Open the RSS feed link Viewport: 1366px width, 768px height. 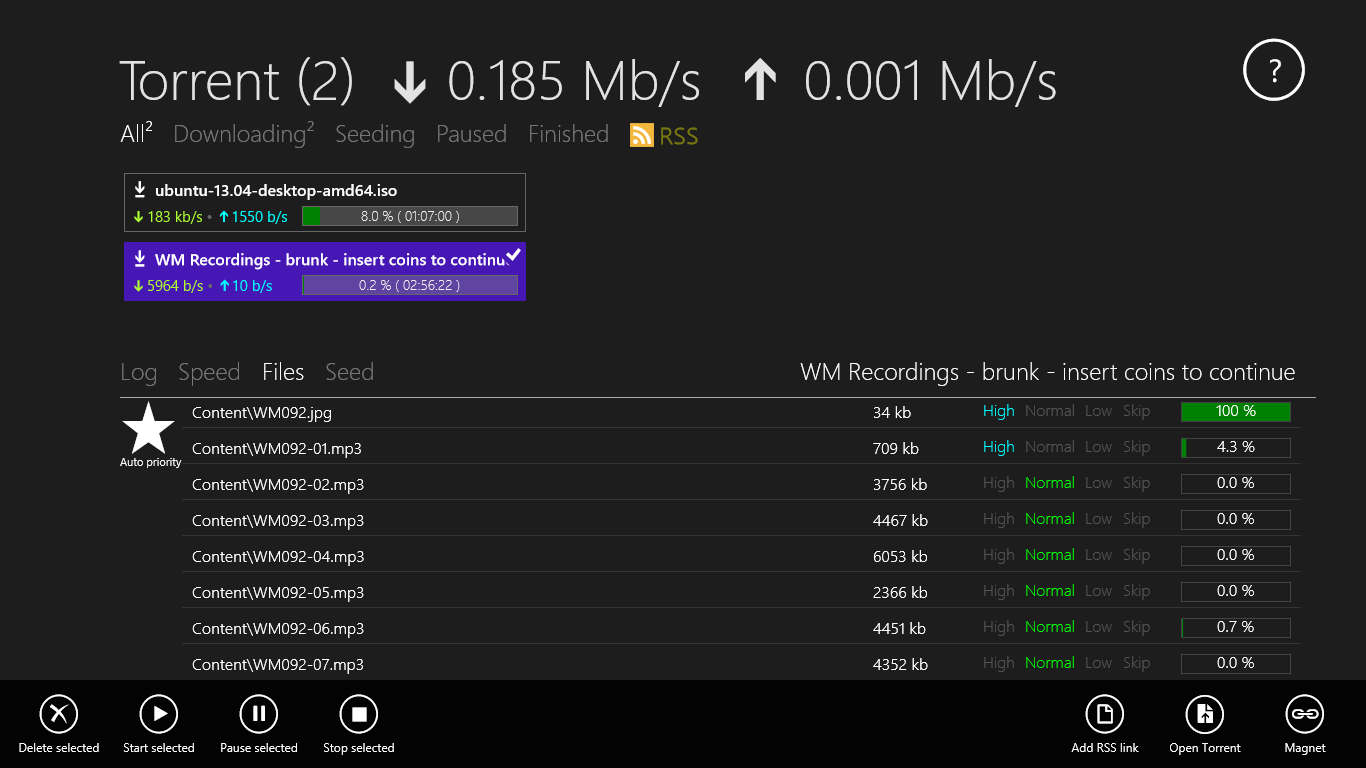tap(665, 135)
